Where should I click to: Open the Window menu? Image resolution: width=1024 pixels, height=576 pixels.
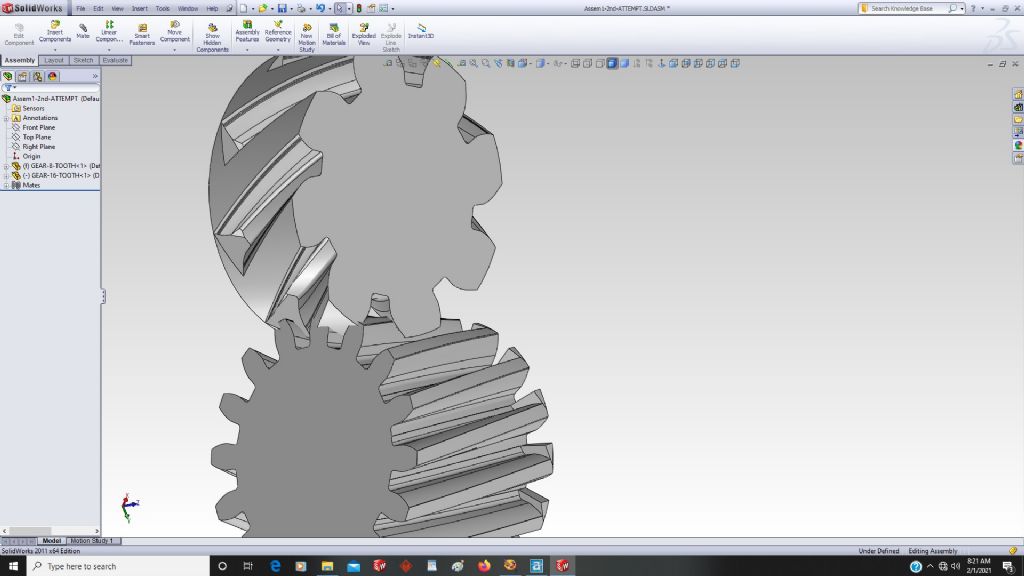click(188, 8)
